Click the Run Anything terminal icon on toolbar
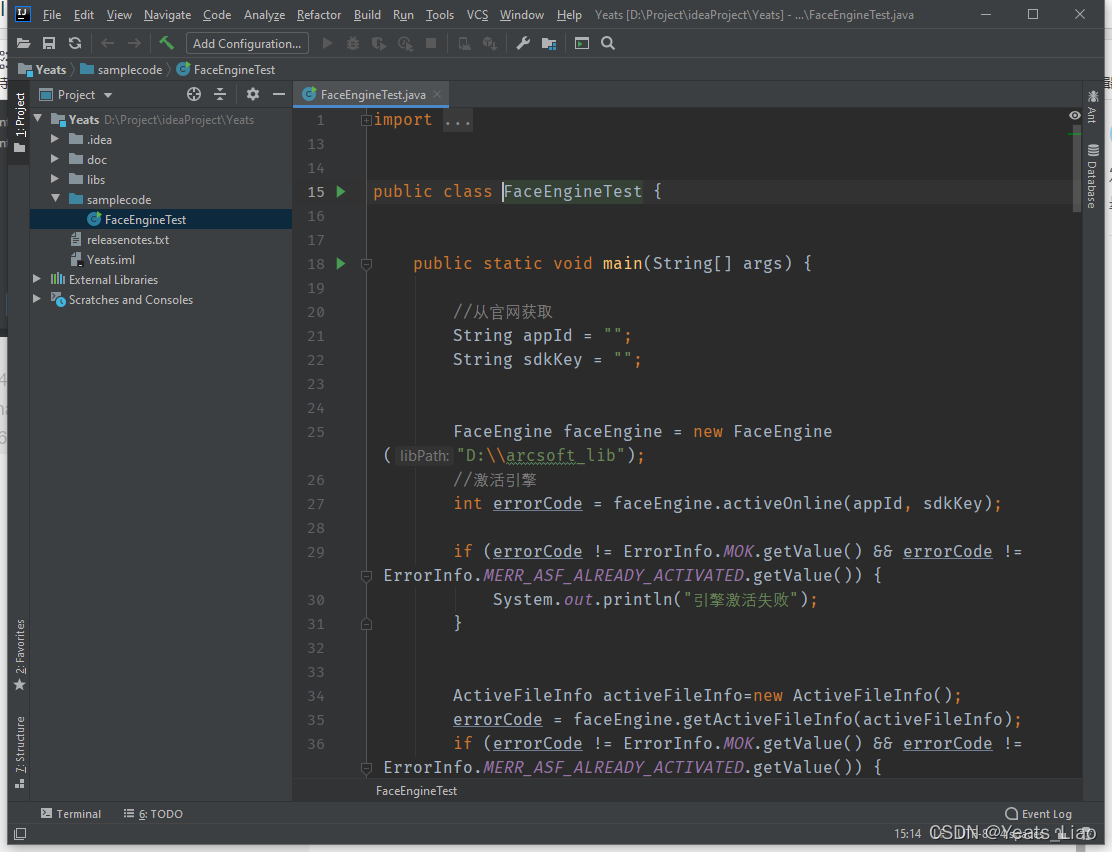 pos(581,43)
